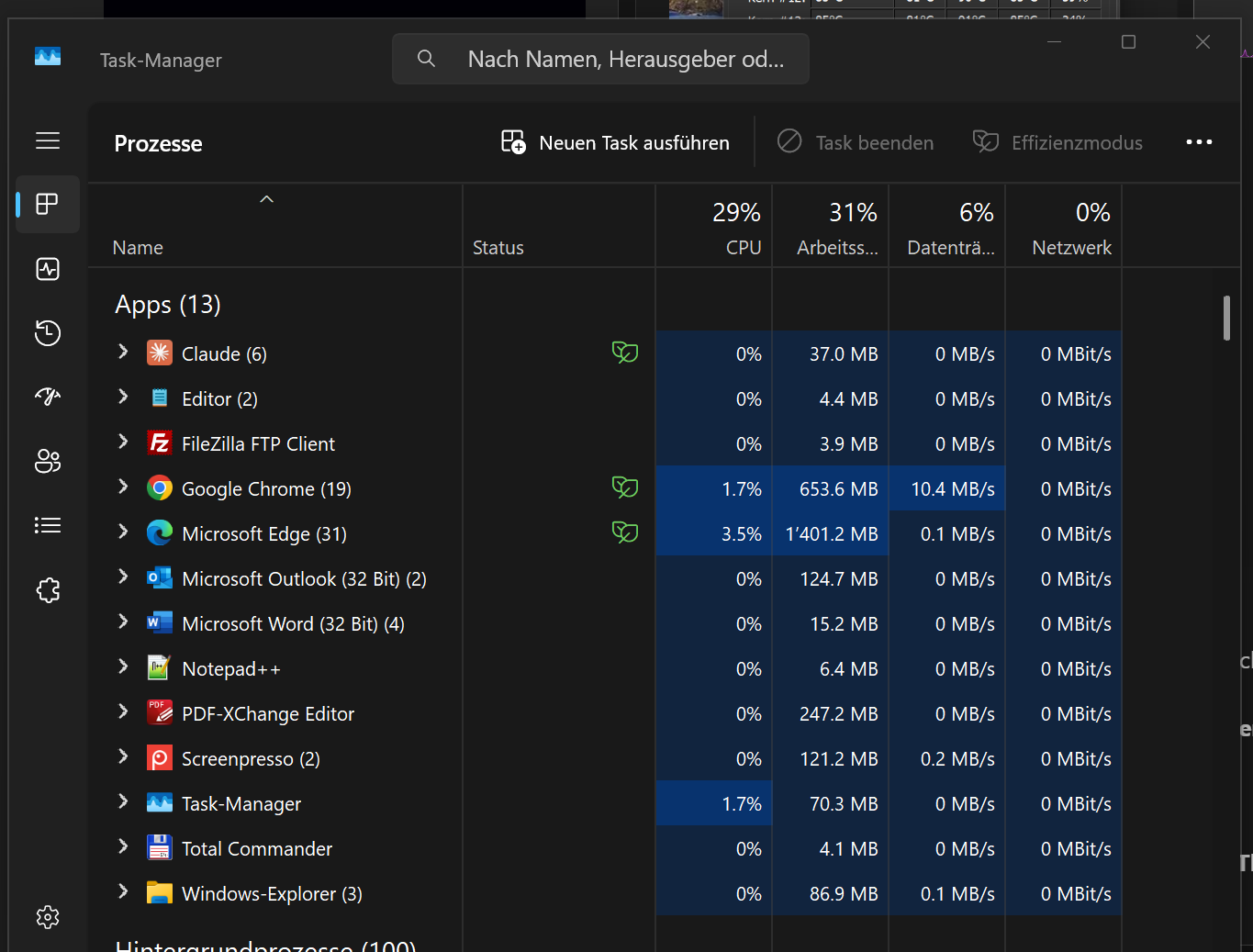This screenshot has height=952, width=1253.
Task: Expand the Microsoft Edge (31) group
Action: (x=123, y=532)
